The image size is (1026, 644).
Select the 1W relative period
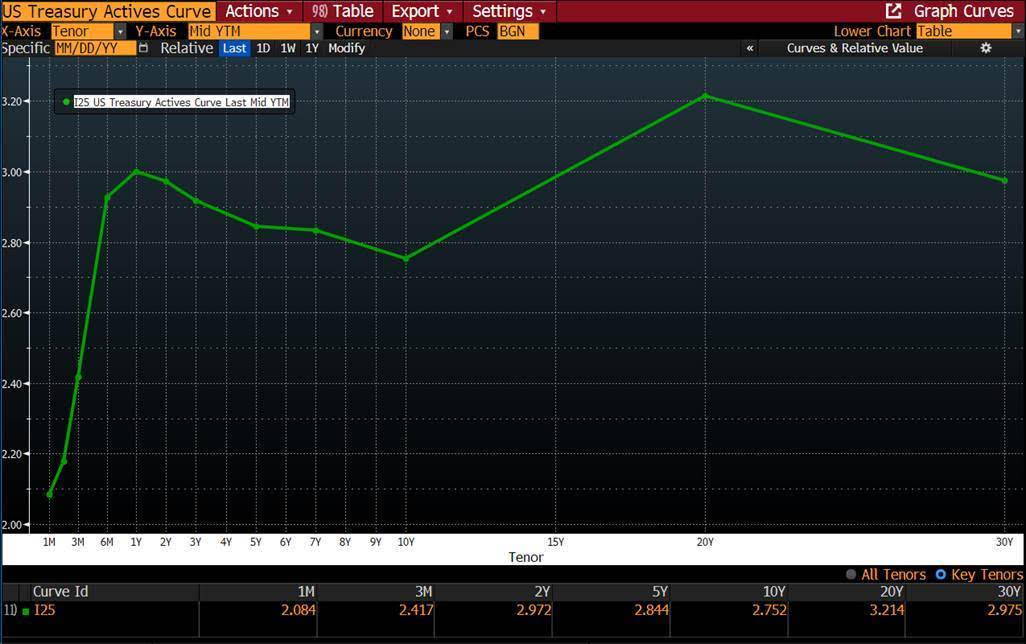click(288, 48)
